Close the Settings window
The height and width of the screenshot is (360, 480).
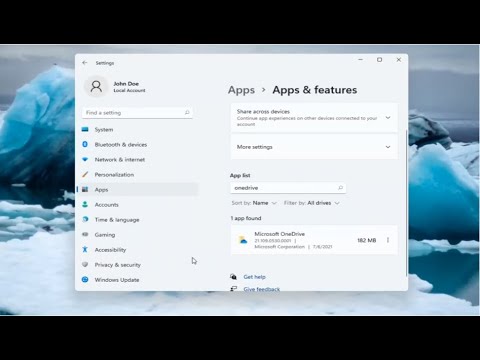pyautogui.click(x=399, y=60)
